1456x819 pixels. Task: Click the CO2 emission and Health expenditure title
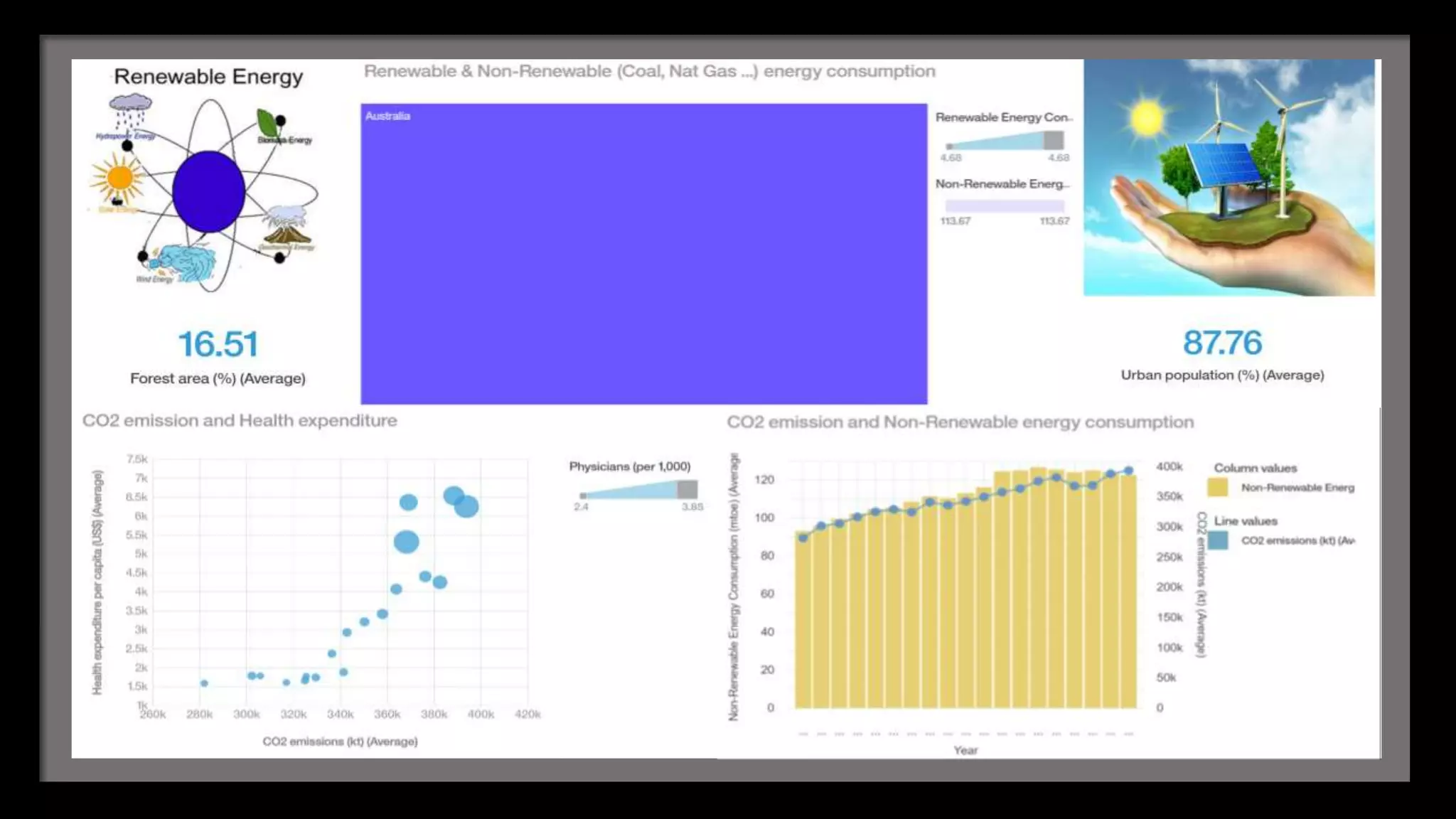pos(240,421)
